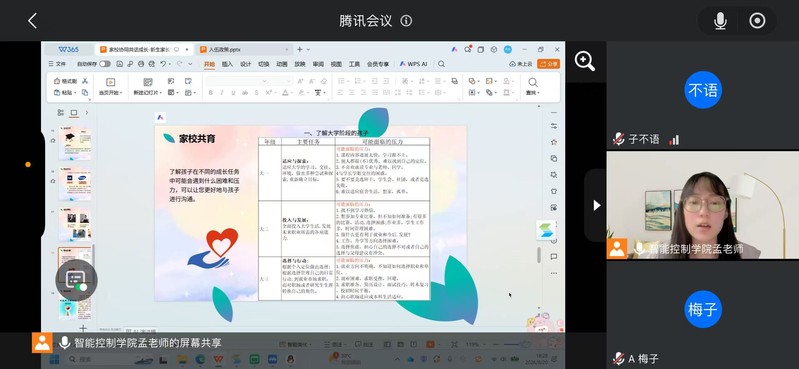
Task: Toggle the Bold formatting button
Action: 210,93
